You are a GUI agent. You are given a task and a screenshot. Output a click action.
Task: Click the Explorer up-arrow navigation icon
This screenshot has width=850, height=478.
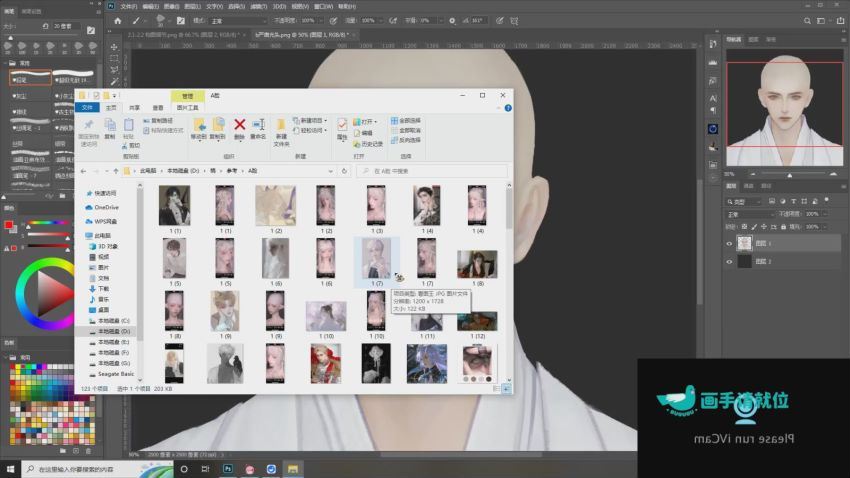coord(115,171)
